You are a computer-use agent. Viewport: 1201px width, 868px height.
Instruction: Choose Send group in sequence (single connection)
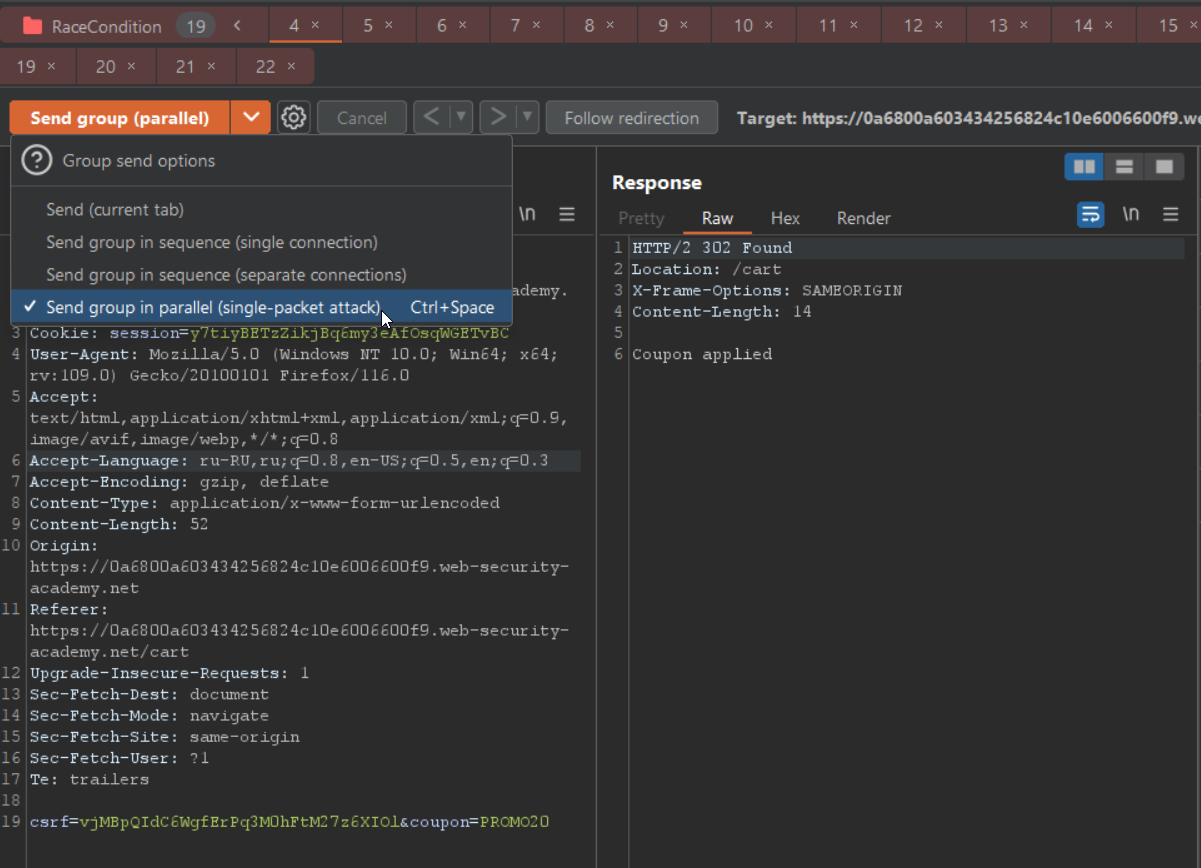click(x=212, y=242)
